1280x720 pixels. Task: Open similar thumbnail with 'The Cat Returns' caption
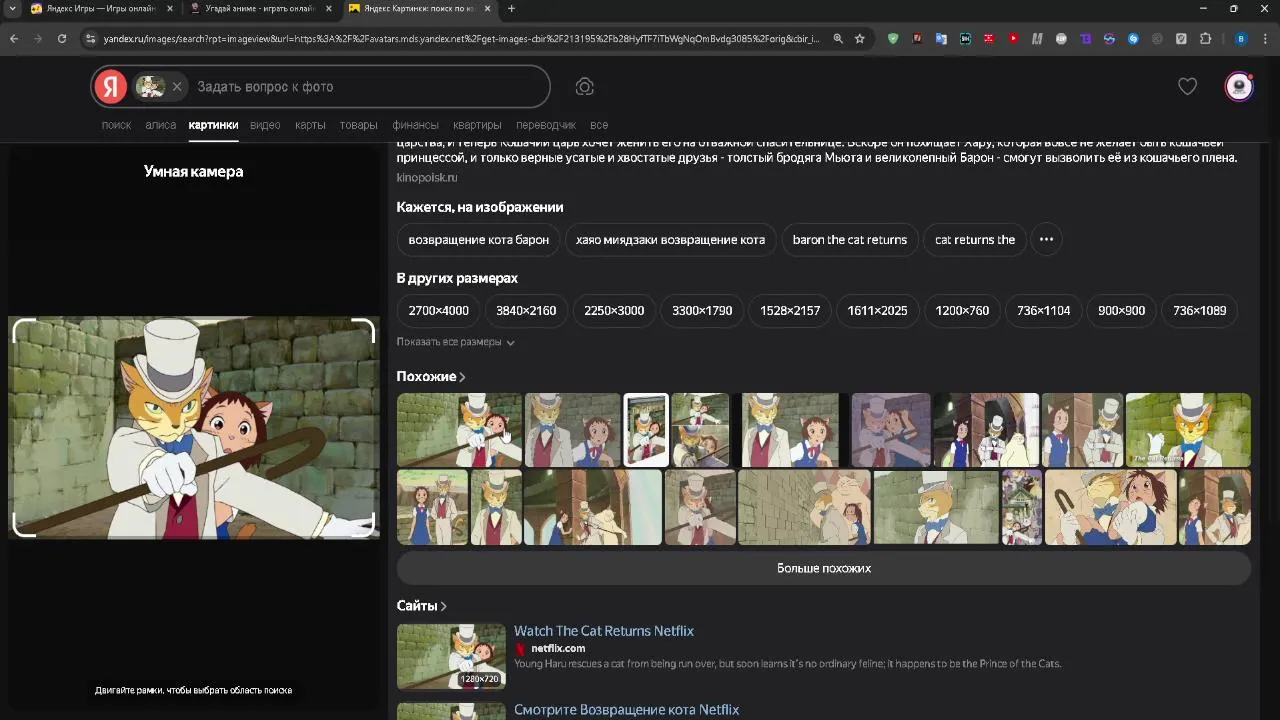(1188, 430)
